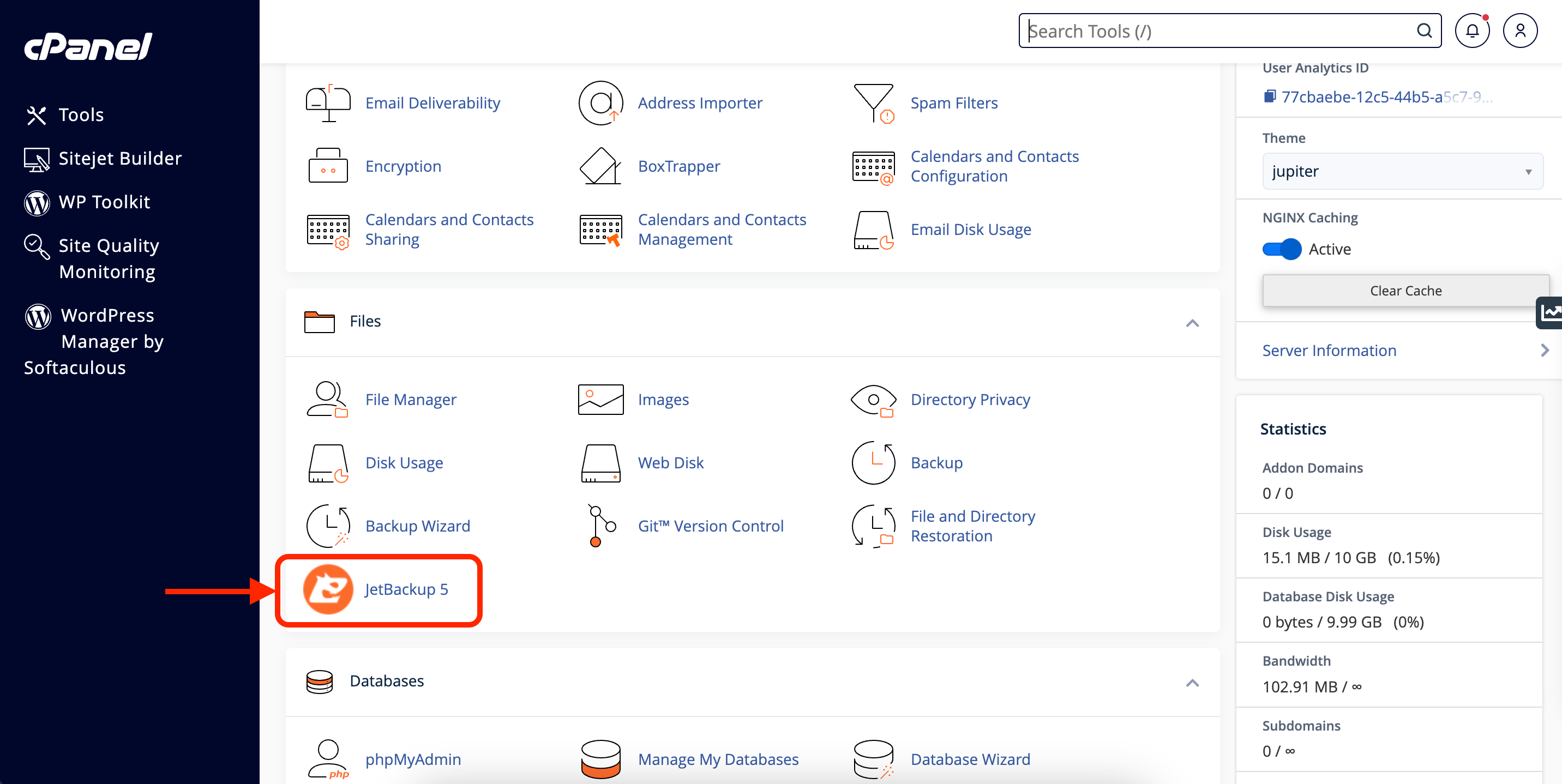The image size is (1562, 784).
Task: Click the search magnifier icon
Action: click(1425, 31)
